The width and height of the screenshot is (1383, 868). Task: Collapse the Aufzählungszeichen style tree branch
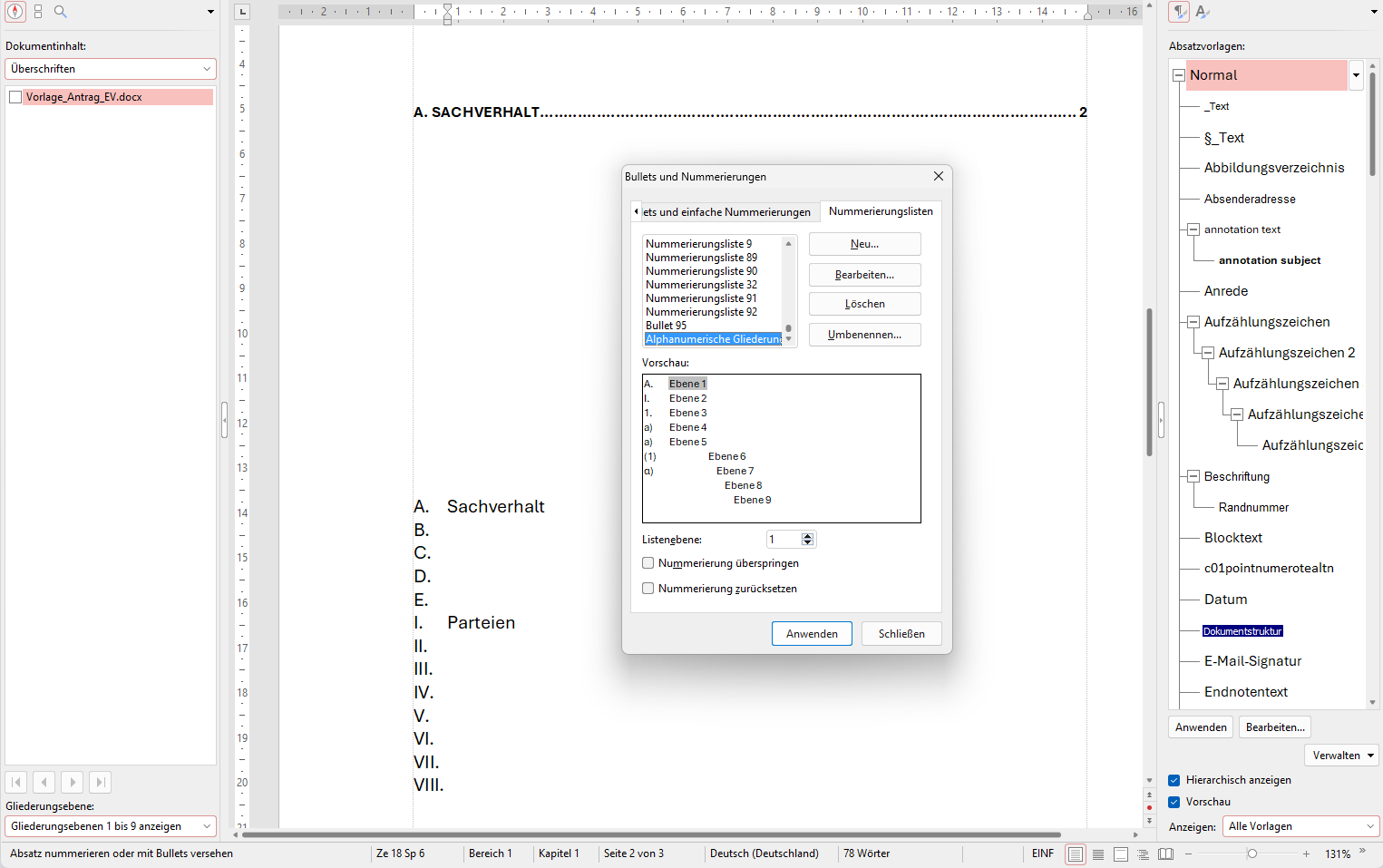pyautogui.click(x=1193, y=321)
